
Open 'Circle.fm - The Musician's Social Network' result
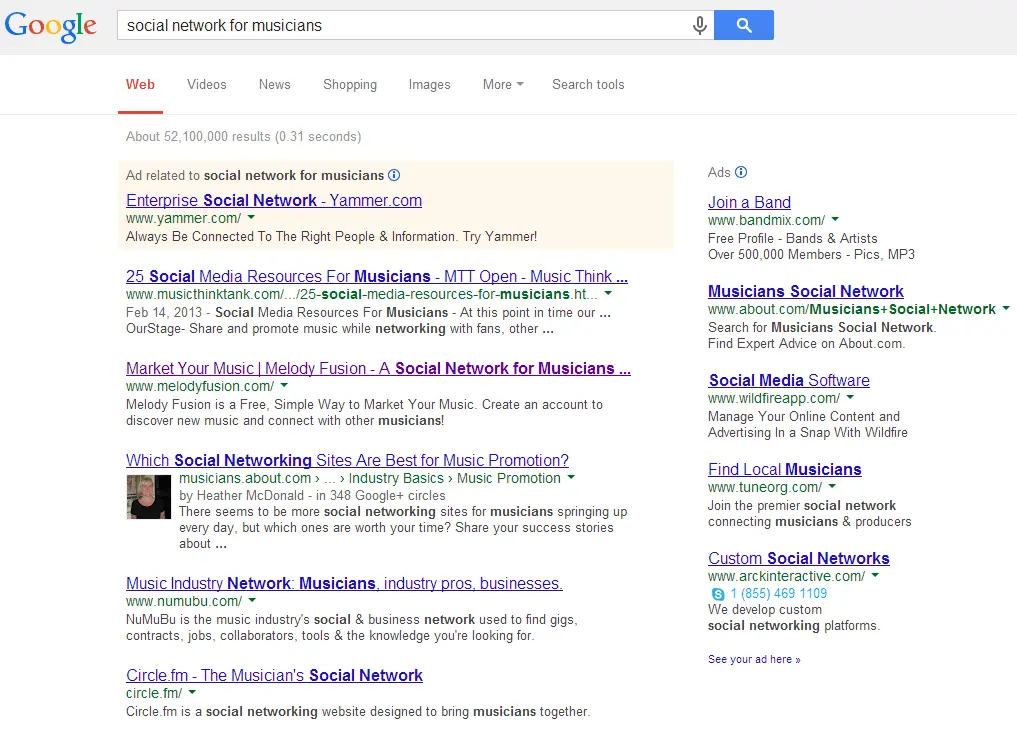click(x=274, y=675)
